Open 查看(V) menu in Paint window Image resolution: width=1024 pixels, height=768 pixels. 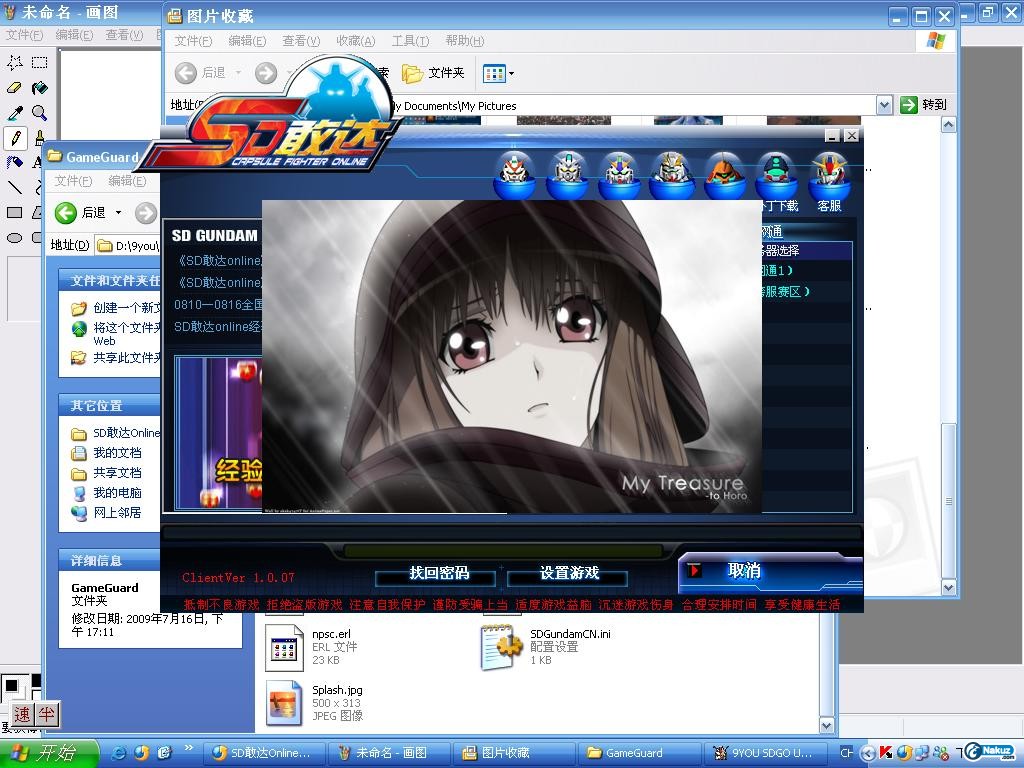pos(124,35)
